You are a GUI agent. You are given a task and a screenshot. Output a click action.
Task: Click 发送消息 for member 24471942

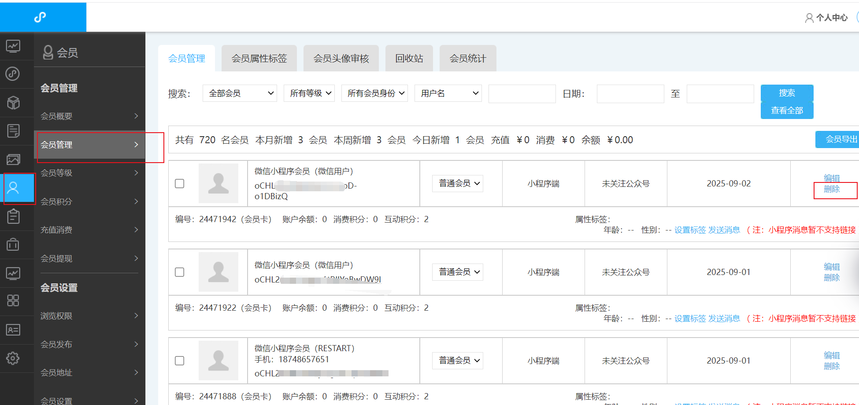(x=724, y=230)
